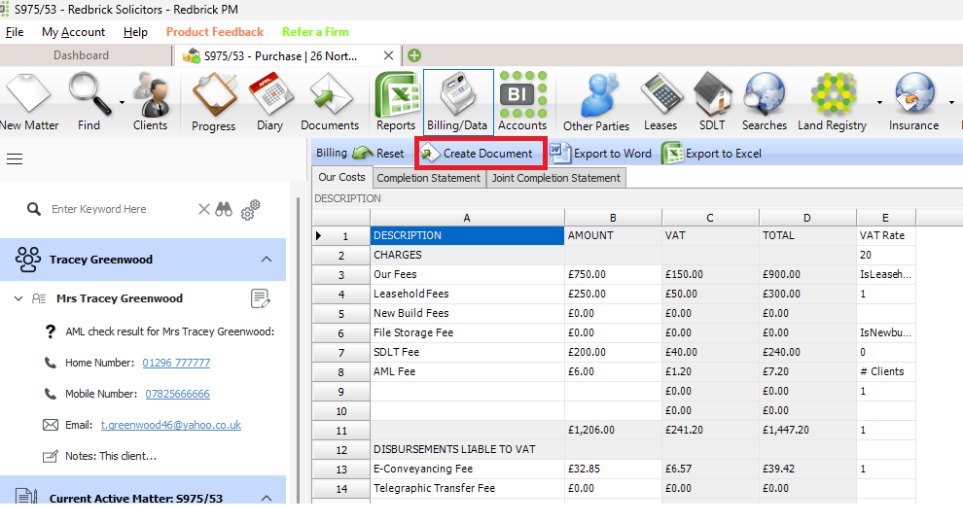Collapse the Tracey Greenwood panel
This screenshot has width=963, height=507.
click(x=266, y=260)
